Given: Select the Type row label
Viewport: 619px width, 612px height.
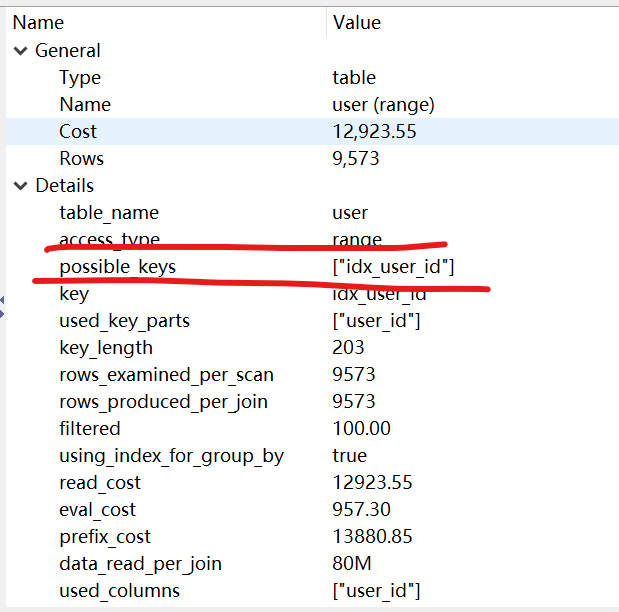Looking at the screenshot, I should point(80,78).
